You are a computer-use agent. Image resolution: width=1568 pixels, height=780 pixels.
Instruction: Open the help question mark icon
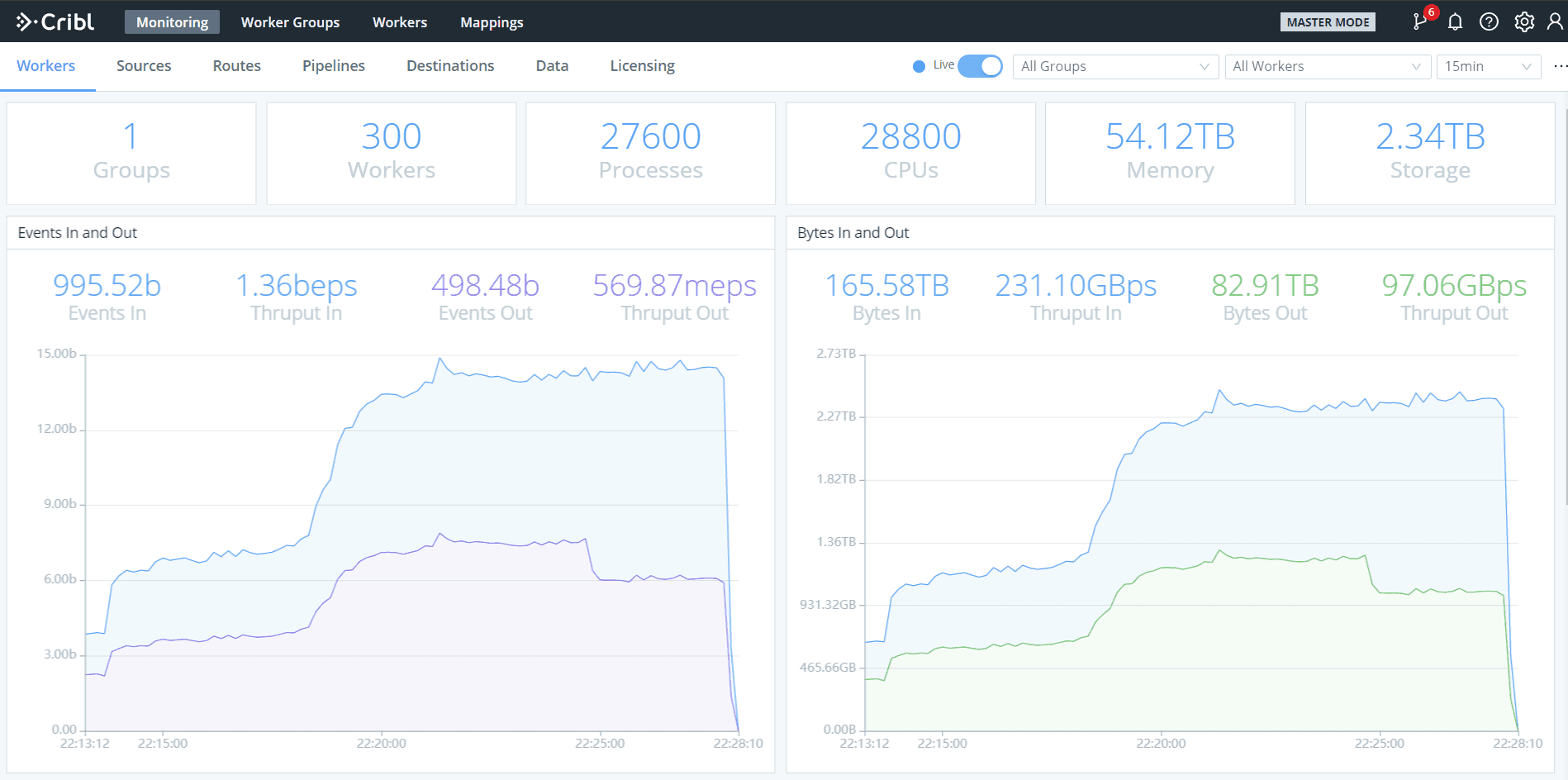1489,22
